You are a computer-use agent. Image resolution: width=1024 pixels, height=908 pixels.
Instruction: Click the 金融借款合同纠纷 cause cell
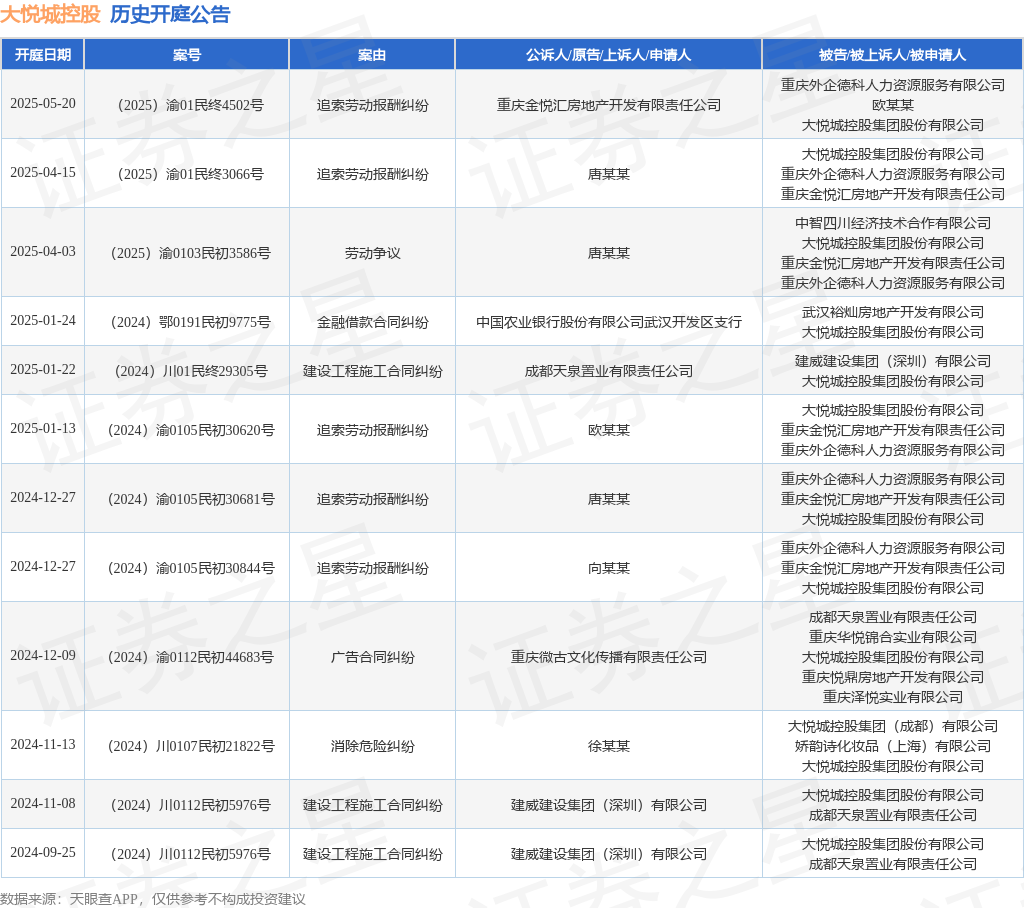point(372,322)
